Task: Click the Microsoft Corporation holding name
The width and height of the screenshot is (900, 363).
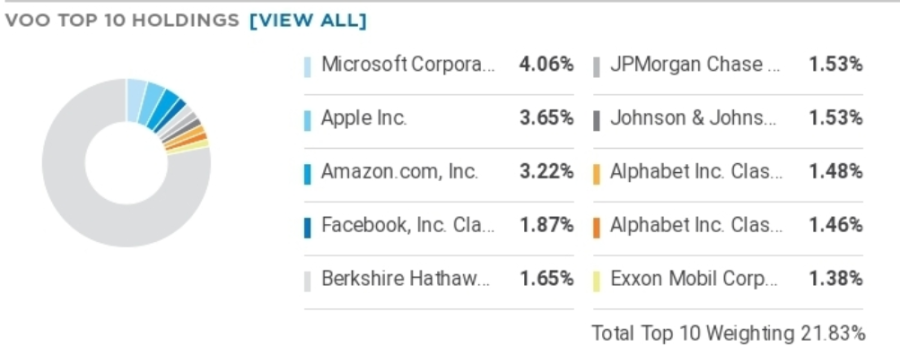Action: [x=408, y=64]
